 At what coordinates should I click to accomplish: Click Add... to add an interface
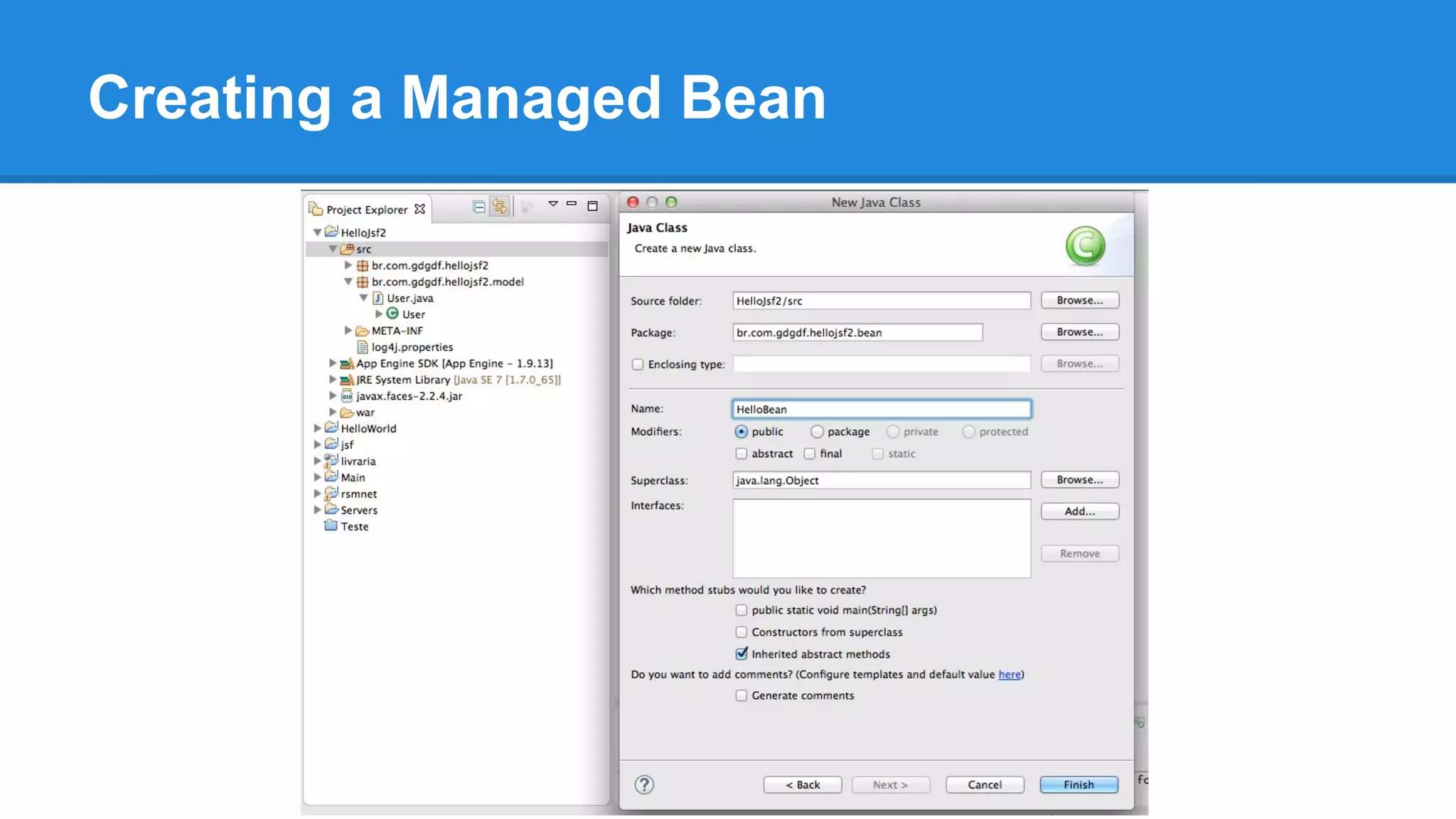coord(1080,511)
